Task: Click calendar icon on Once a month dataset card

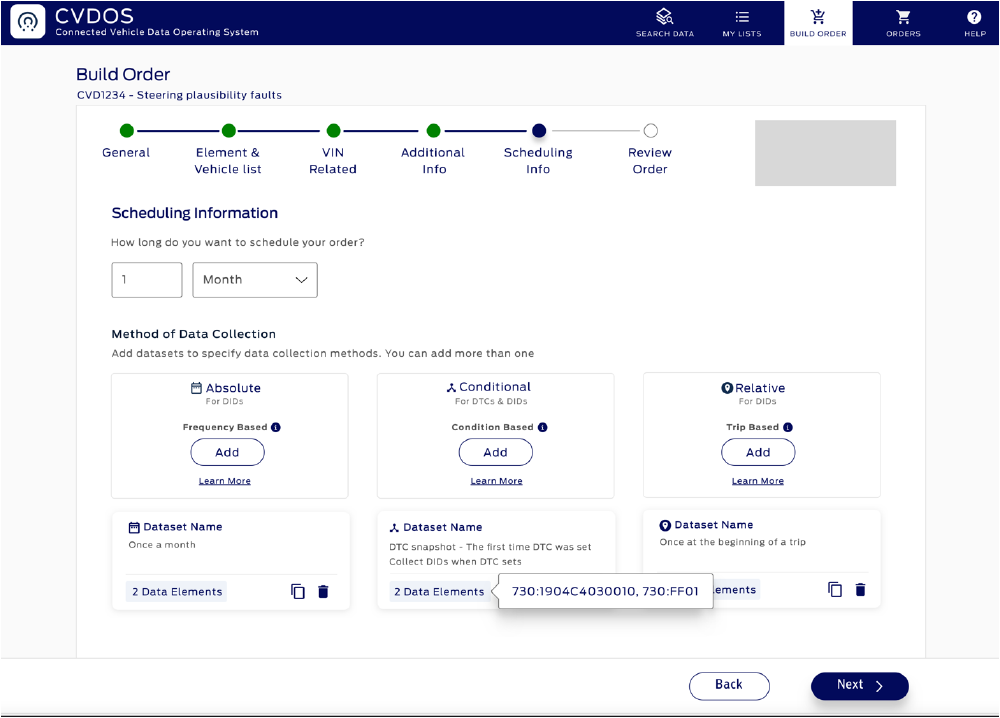Action: [x=134, y=527]
